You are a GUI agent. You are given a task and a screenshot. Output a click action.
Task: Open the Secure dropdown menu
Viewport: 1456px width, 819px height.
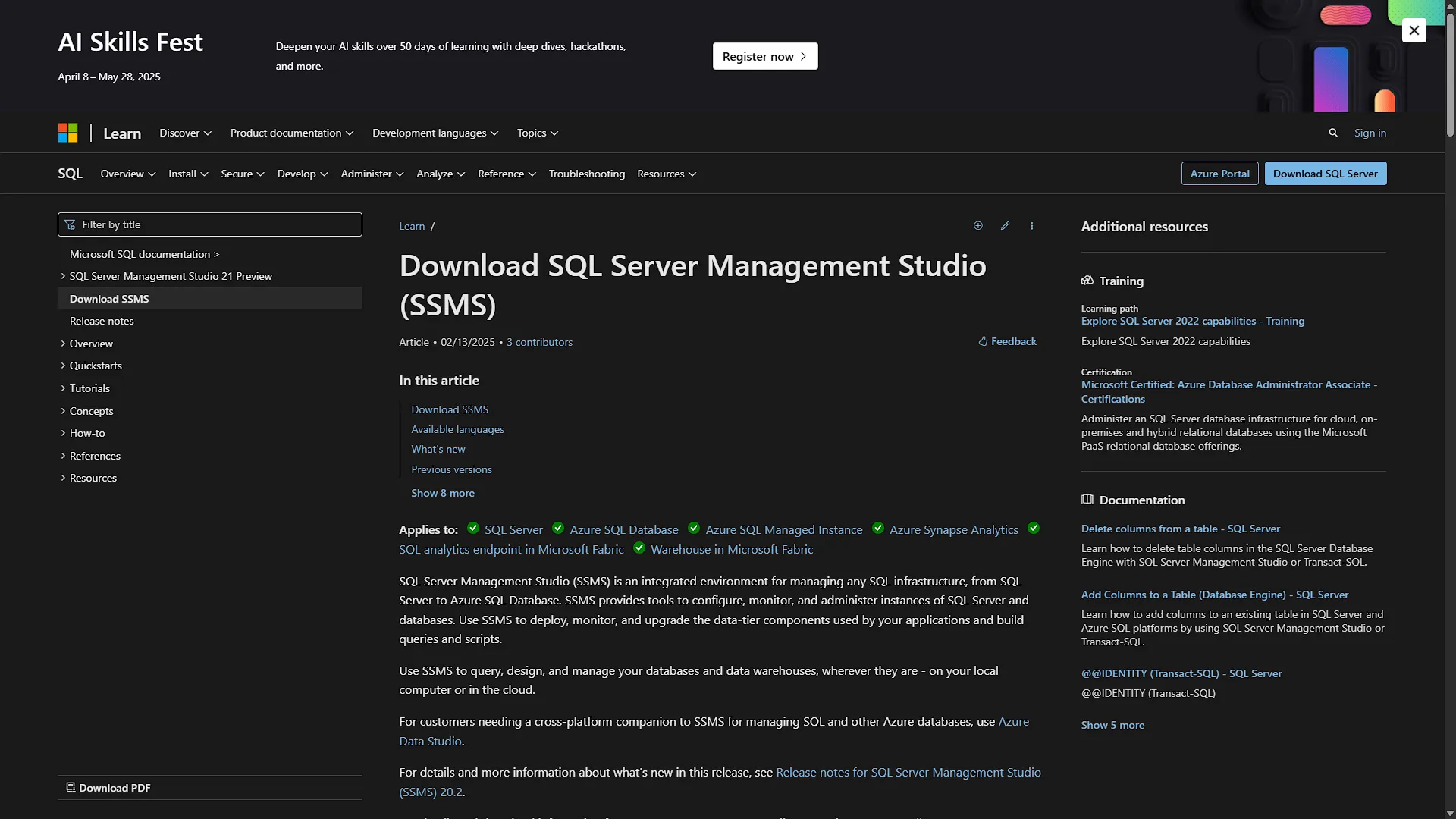[243, 174]
